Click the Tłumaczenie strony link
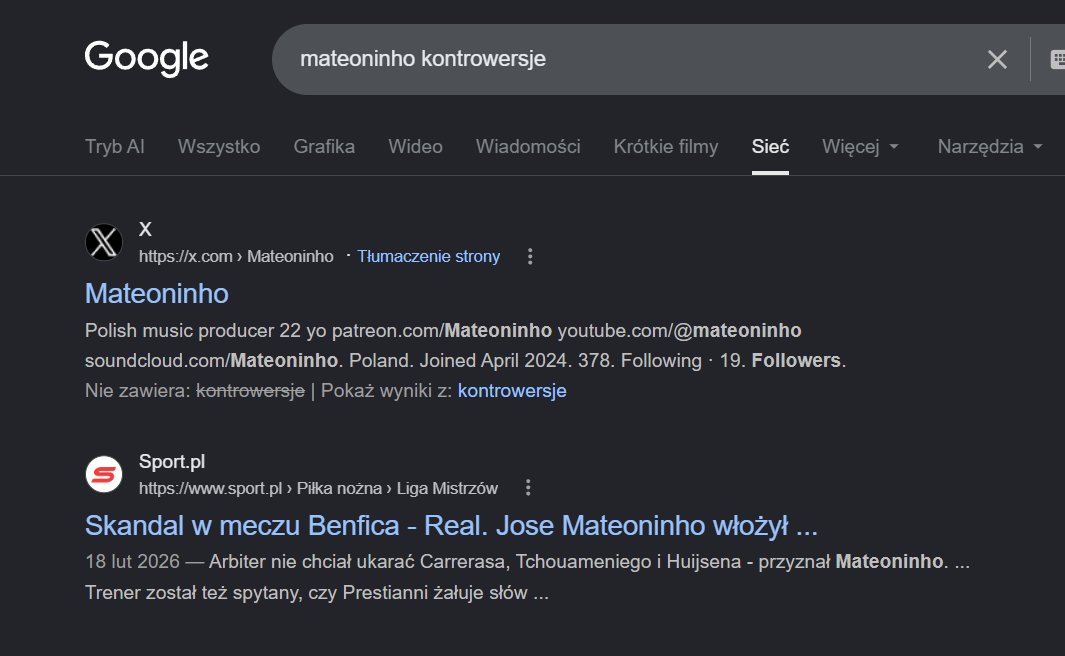Screen dimensions: 1065x656 (x=429, y=256)
